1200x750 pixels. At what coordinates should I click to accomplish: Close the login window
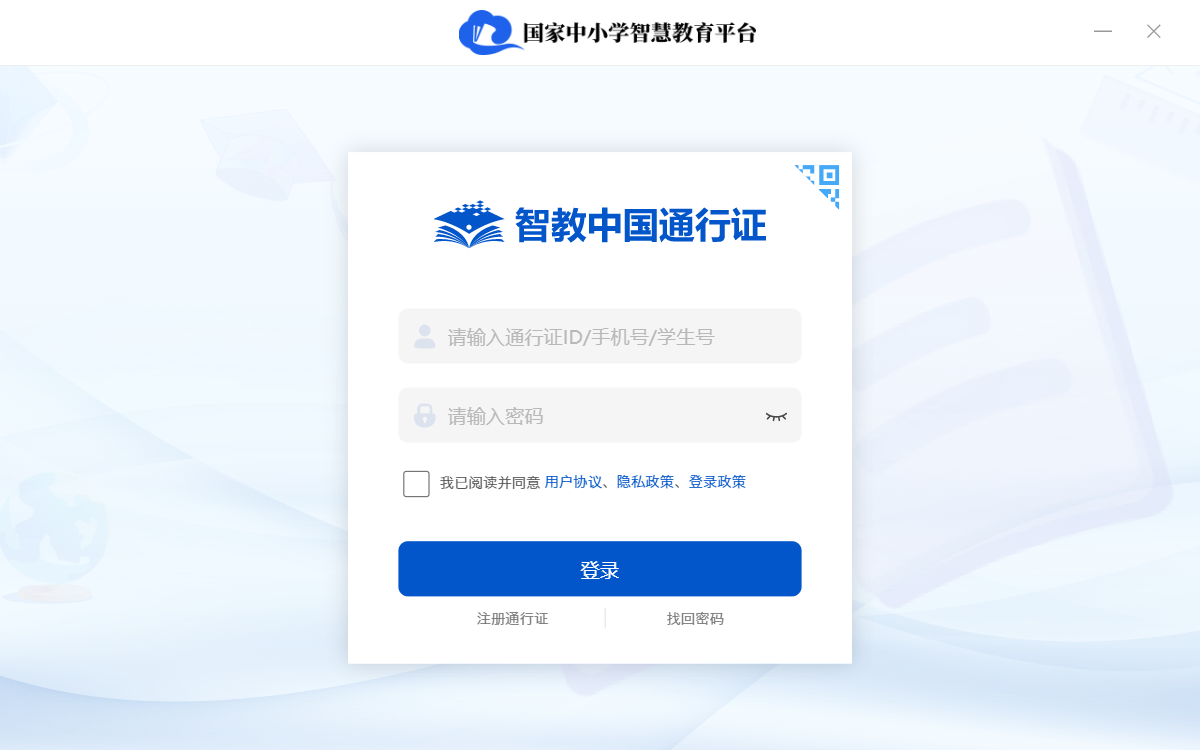[1154, 31]
